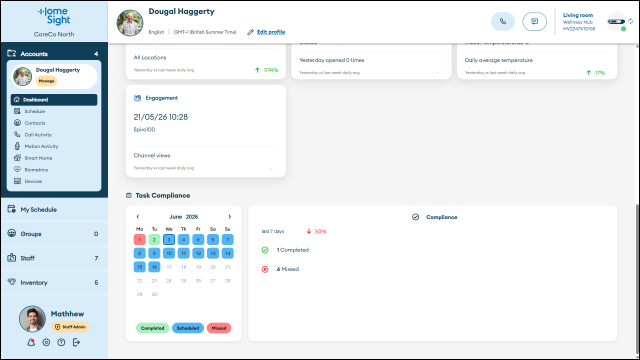Open the Staff section
The image size is (640, 360).
tap(54, 258)
